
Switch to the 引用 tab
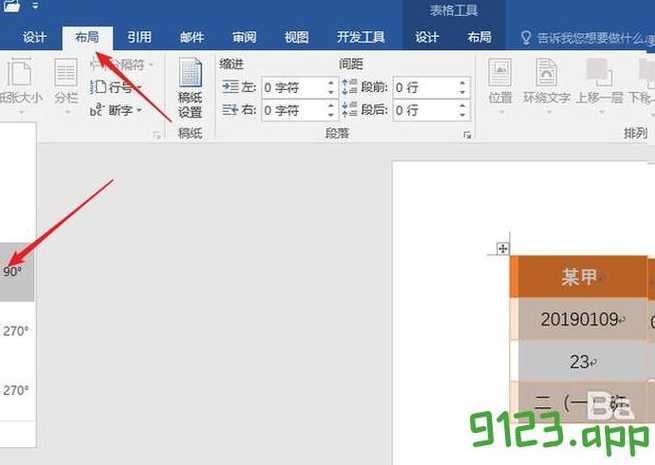point(139,38)
